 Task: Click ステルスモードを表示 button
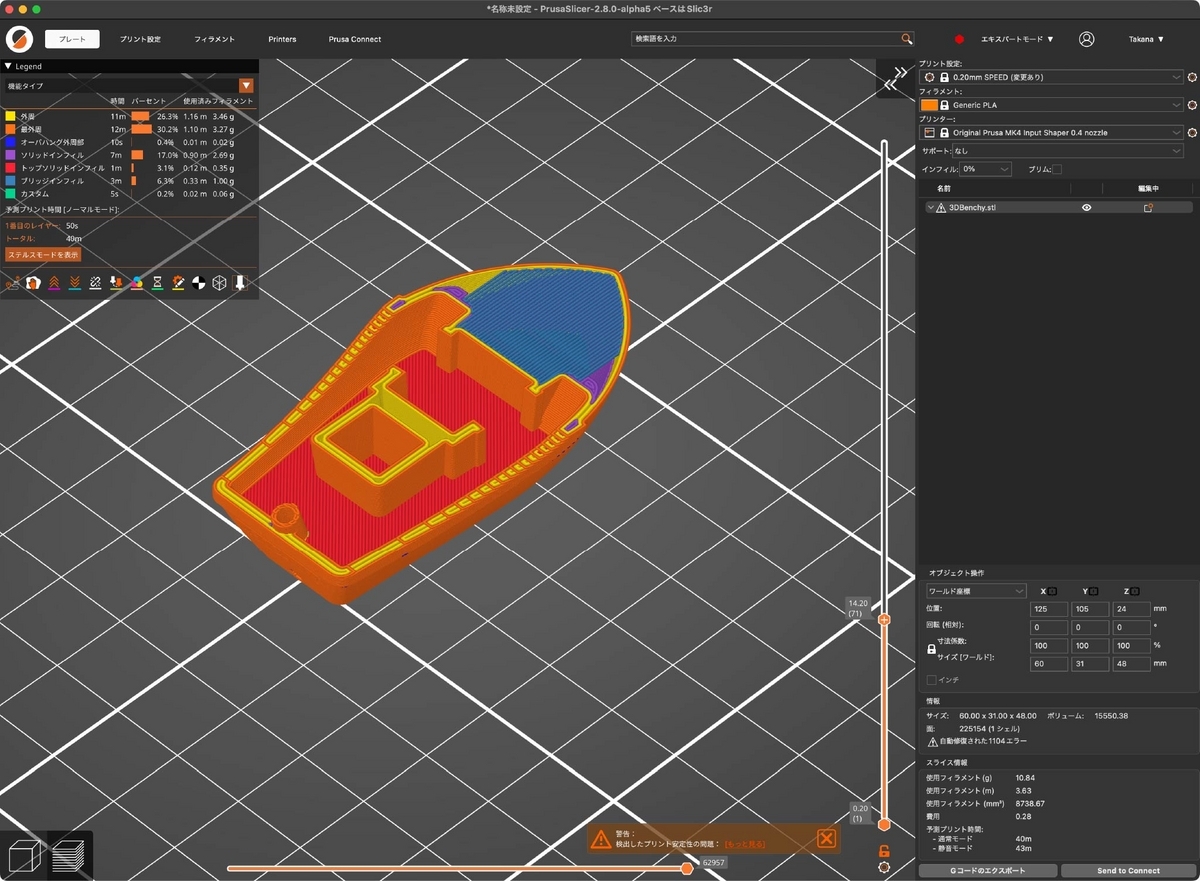43,255
